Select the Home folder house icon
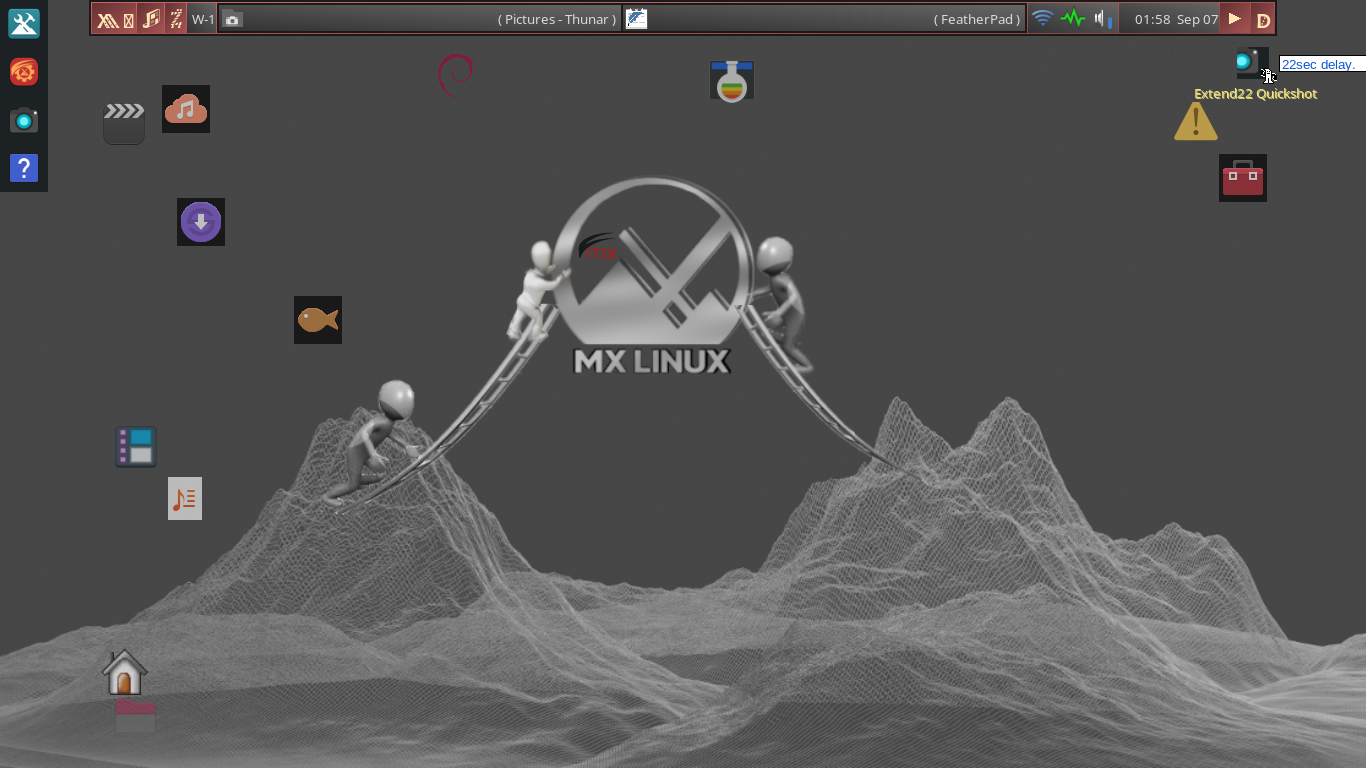This screenshot has height=768, width=1366. [125, 673]
